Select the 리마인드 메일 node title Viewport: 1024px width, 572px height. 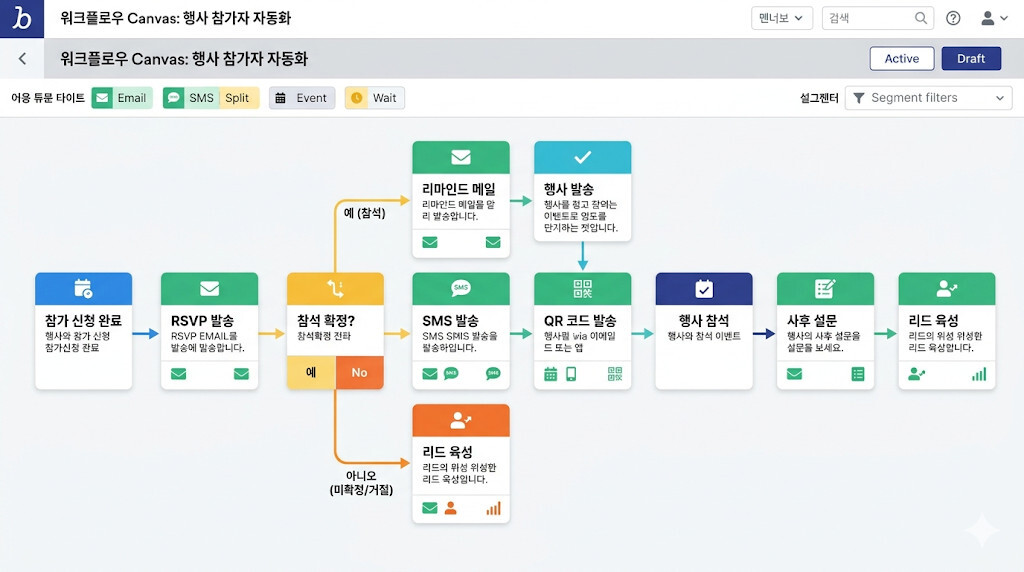click(x=458, y=189)
